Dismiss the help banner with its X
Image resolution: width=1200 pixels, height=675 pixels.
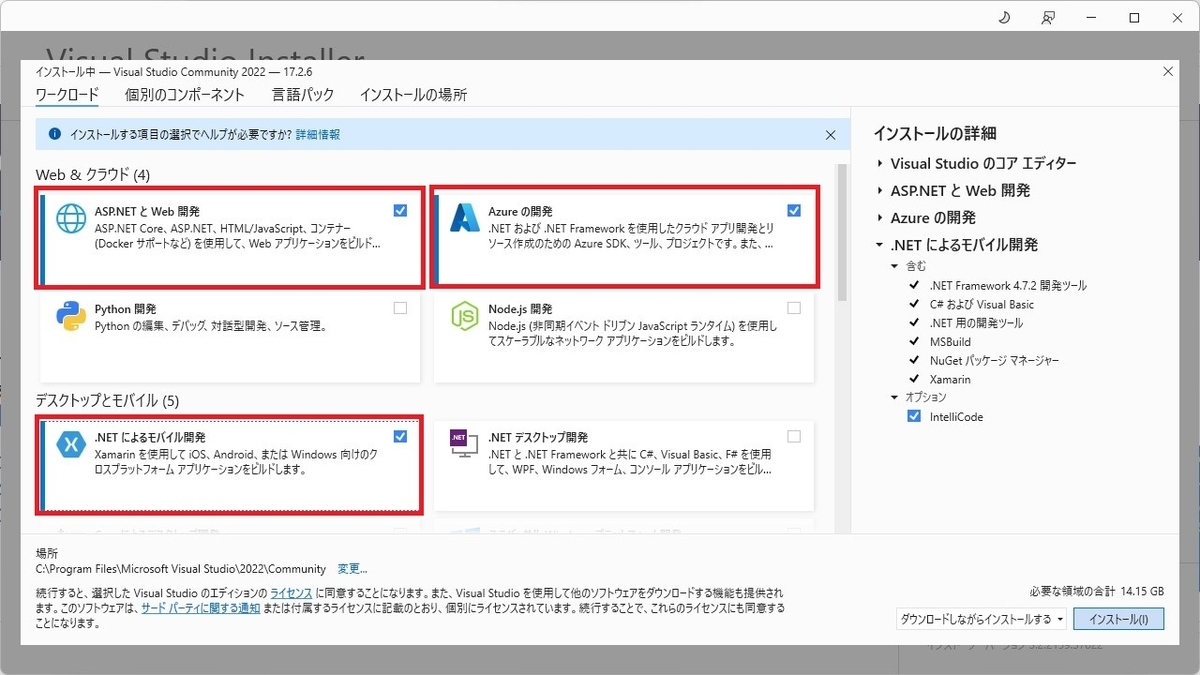[x=830, y=134]
